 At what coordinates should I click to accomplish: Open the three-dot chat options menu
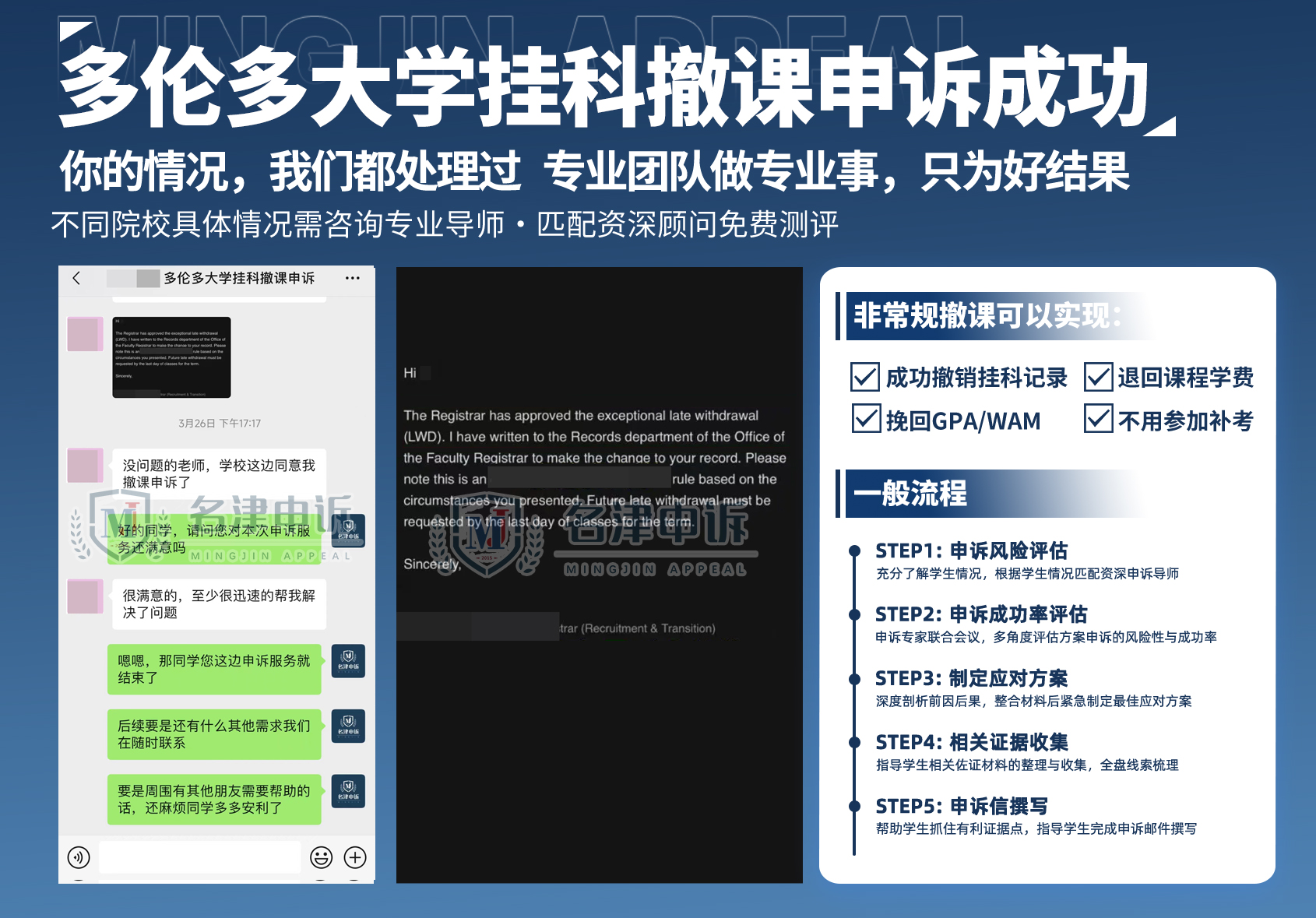[352, 278]
